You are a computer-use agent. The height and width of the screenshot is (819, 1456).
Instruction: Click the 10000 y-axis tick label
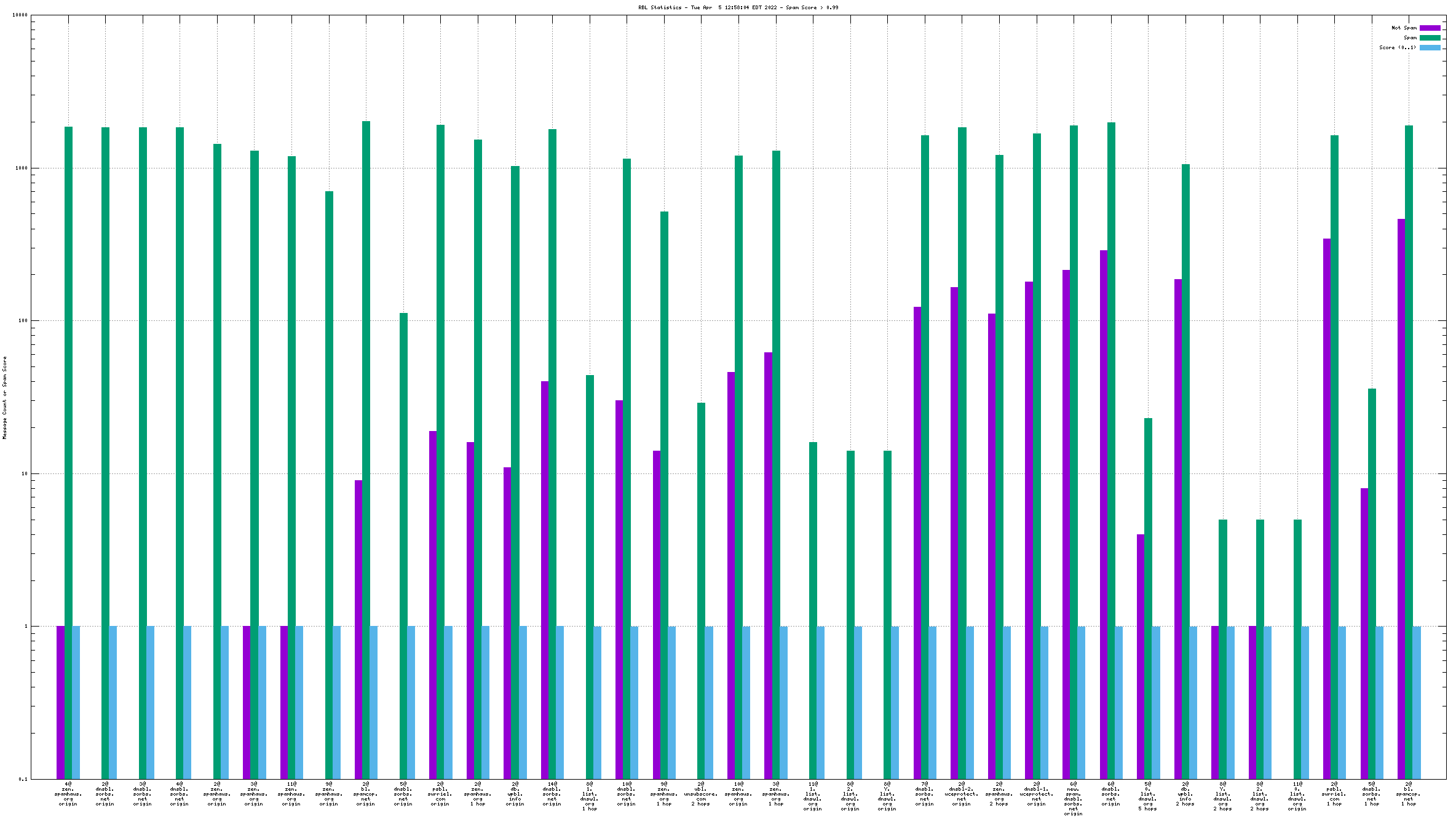tap(20, 15)
